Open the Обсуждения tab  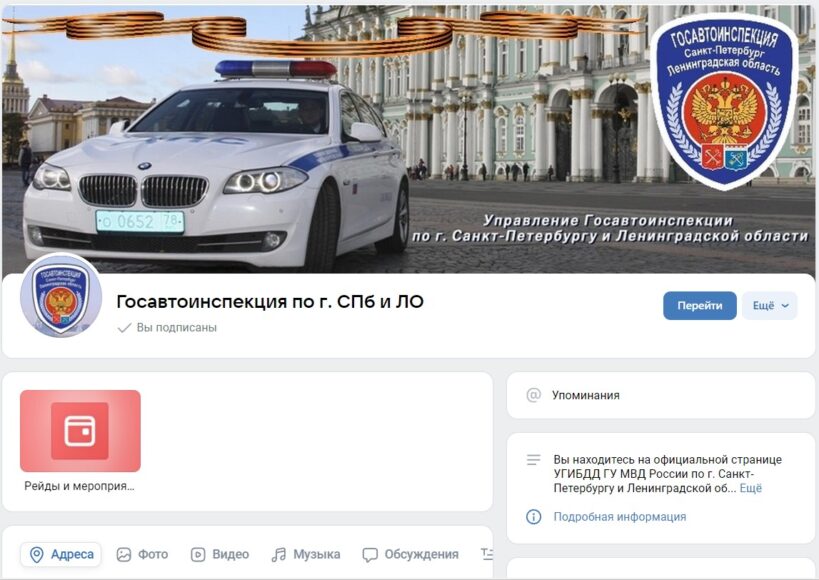point(411,554)
